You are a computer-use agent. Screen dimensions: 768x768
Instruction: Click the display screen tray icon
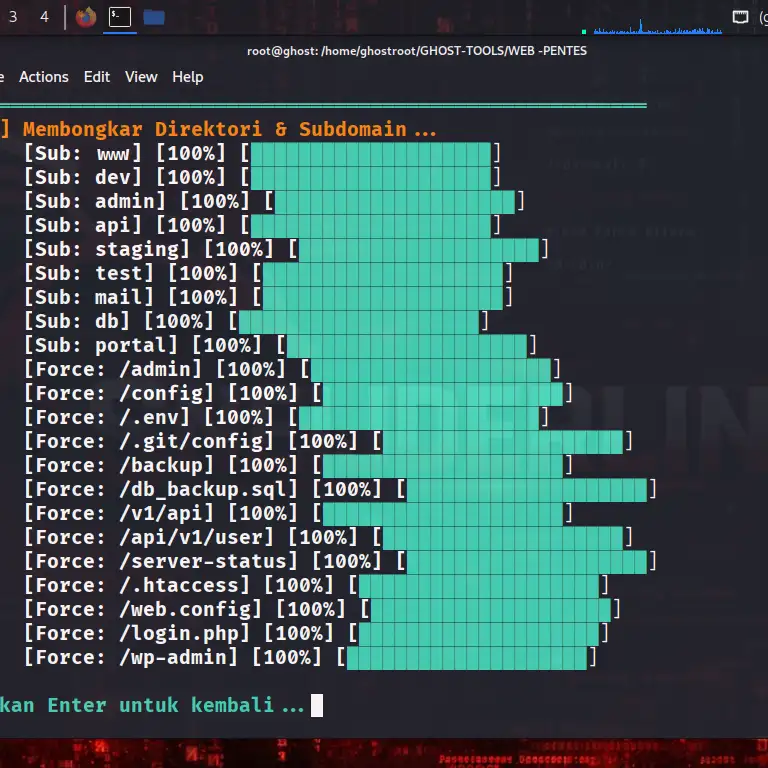point(740,18)
